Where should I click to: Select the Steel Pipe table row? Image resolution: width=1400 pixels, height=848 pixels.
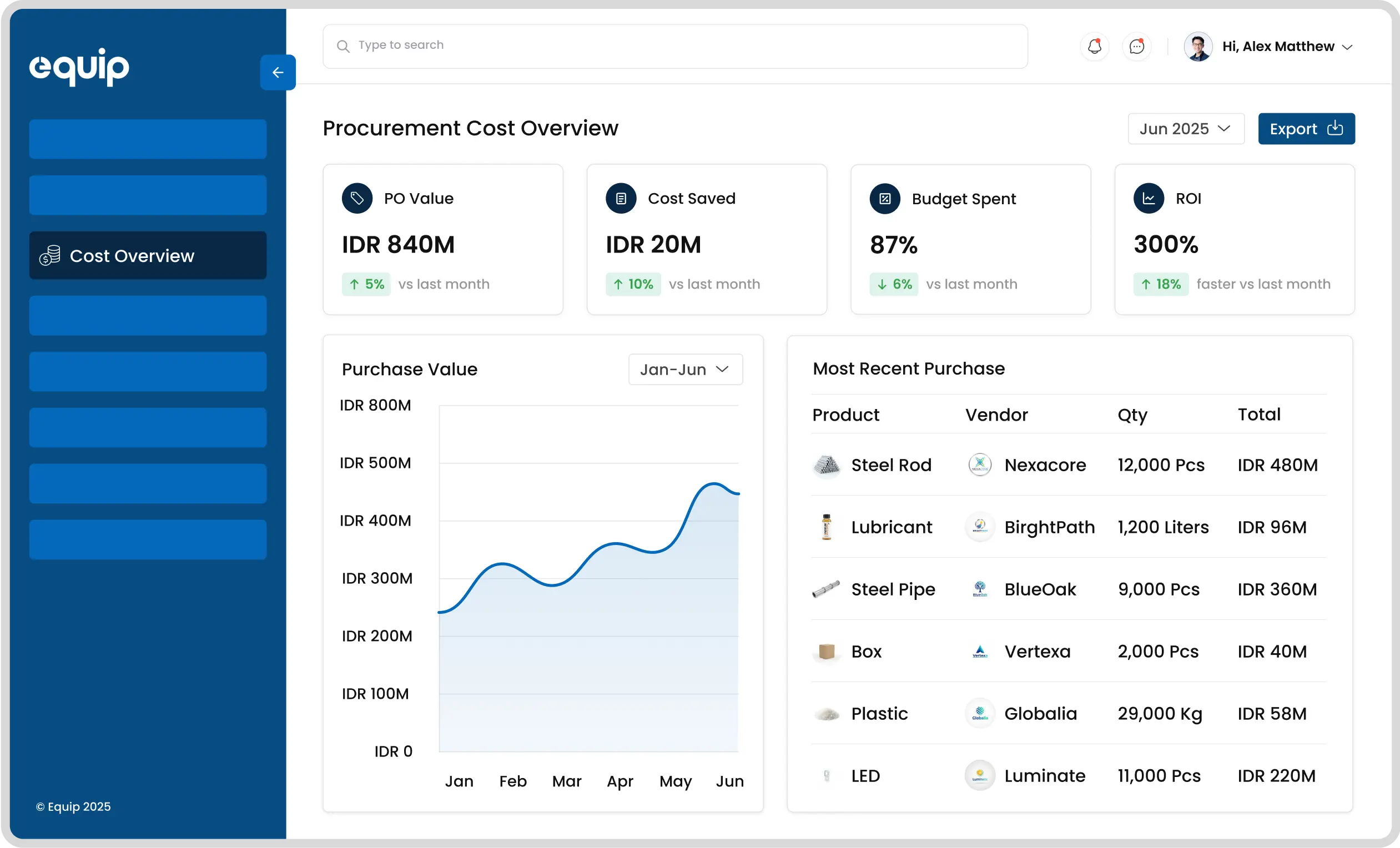coord(1068,589)
